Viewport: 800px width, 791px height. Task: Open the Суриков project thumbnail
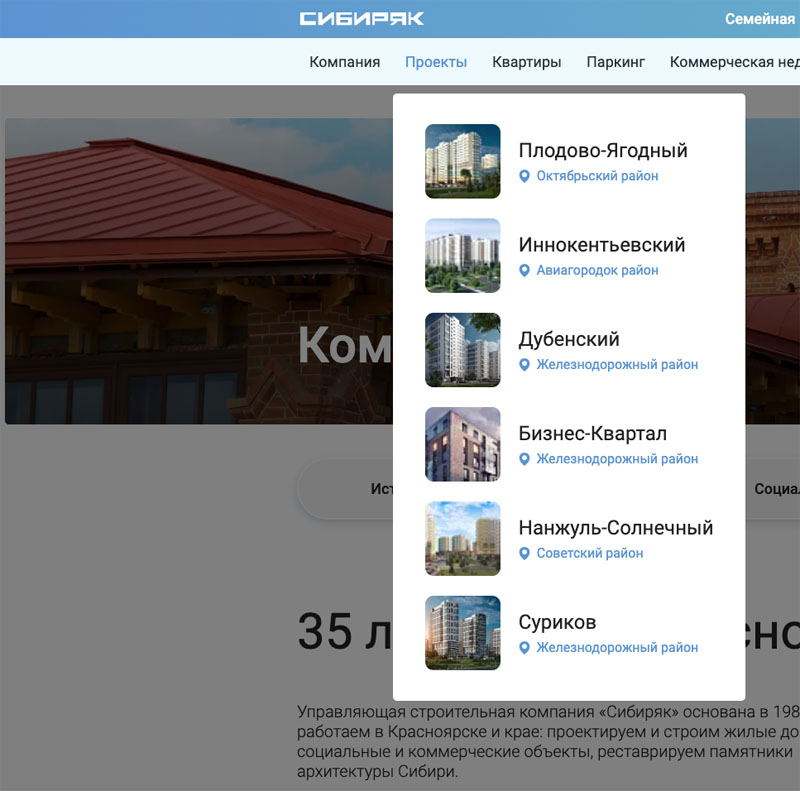463,633
